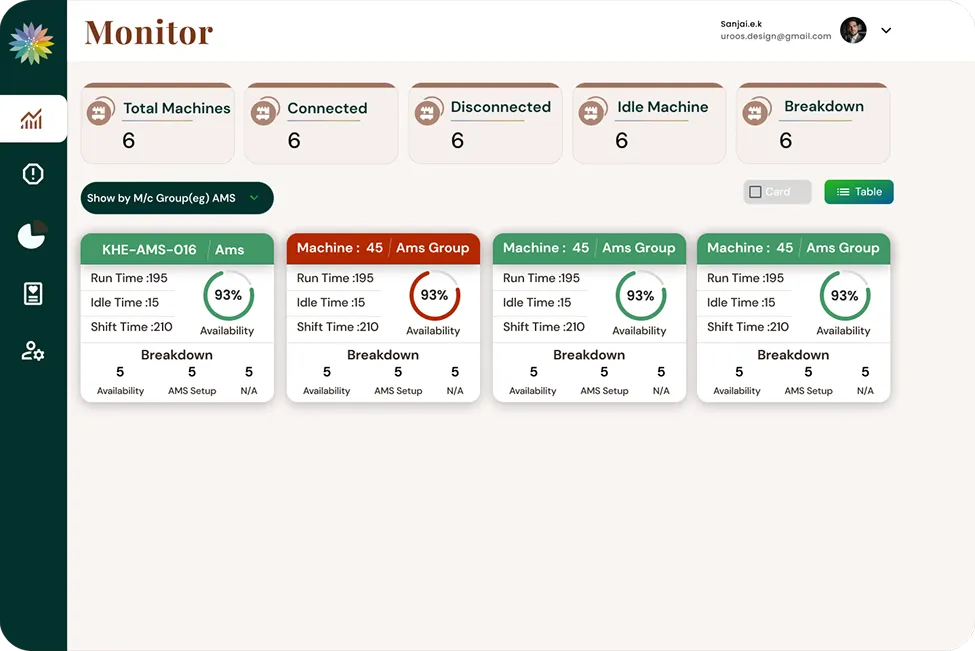Screen dimensions: 975x651
Task: Open the reports document icon in sidebar
Action: pos(32,293)
